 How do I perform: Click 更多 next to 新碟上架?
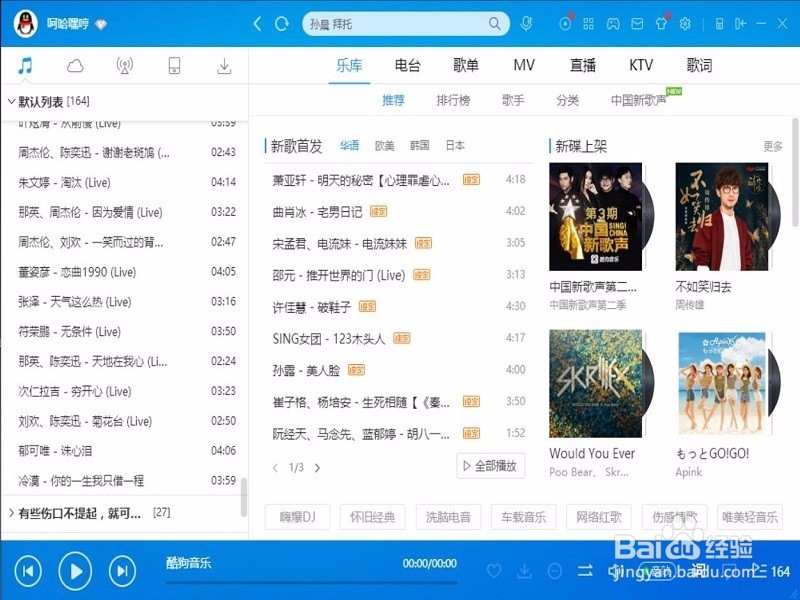(772, 146)
